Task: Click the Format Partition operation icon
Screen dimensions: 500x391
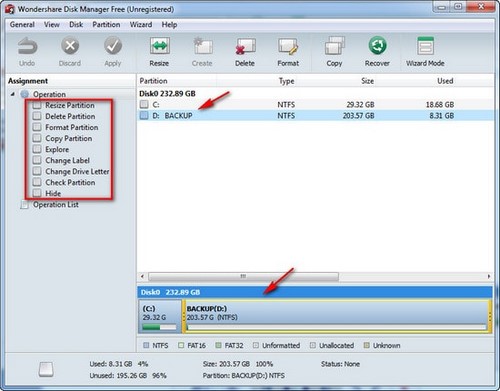Action: tap(37, 127)
